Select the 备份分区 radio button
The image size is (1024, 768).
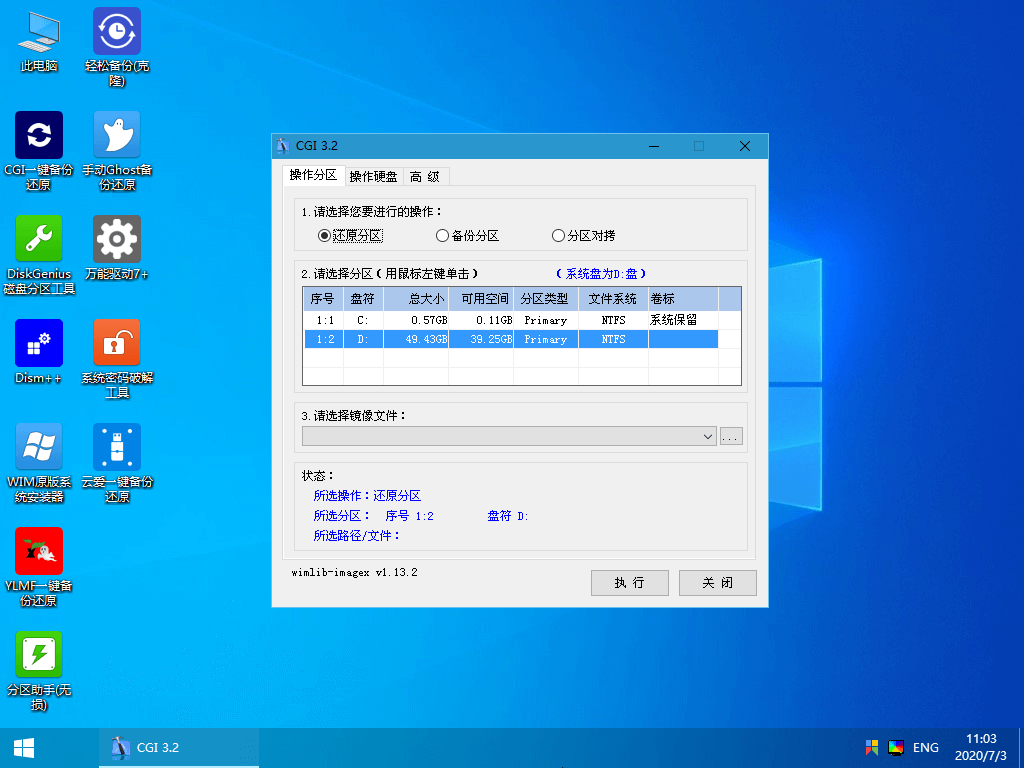[x=442, y=236]
